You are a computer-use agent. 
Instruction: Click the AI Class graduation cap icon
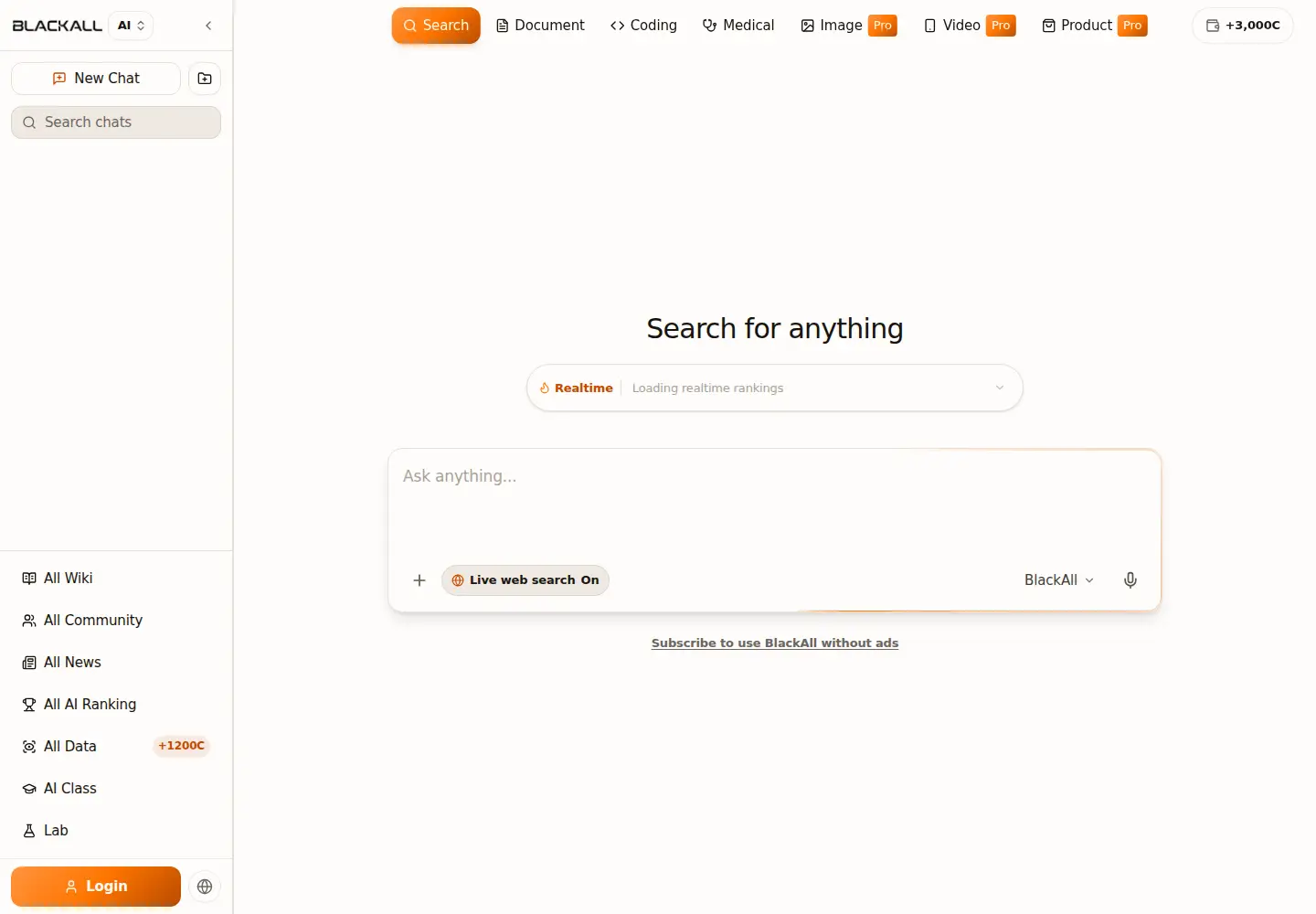tap(29, 789)
